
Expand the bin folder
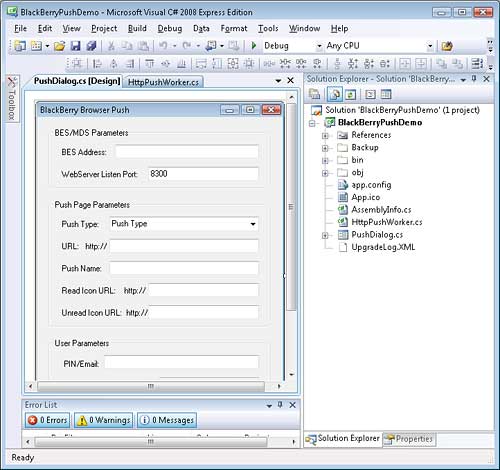[x=325, y=161]
